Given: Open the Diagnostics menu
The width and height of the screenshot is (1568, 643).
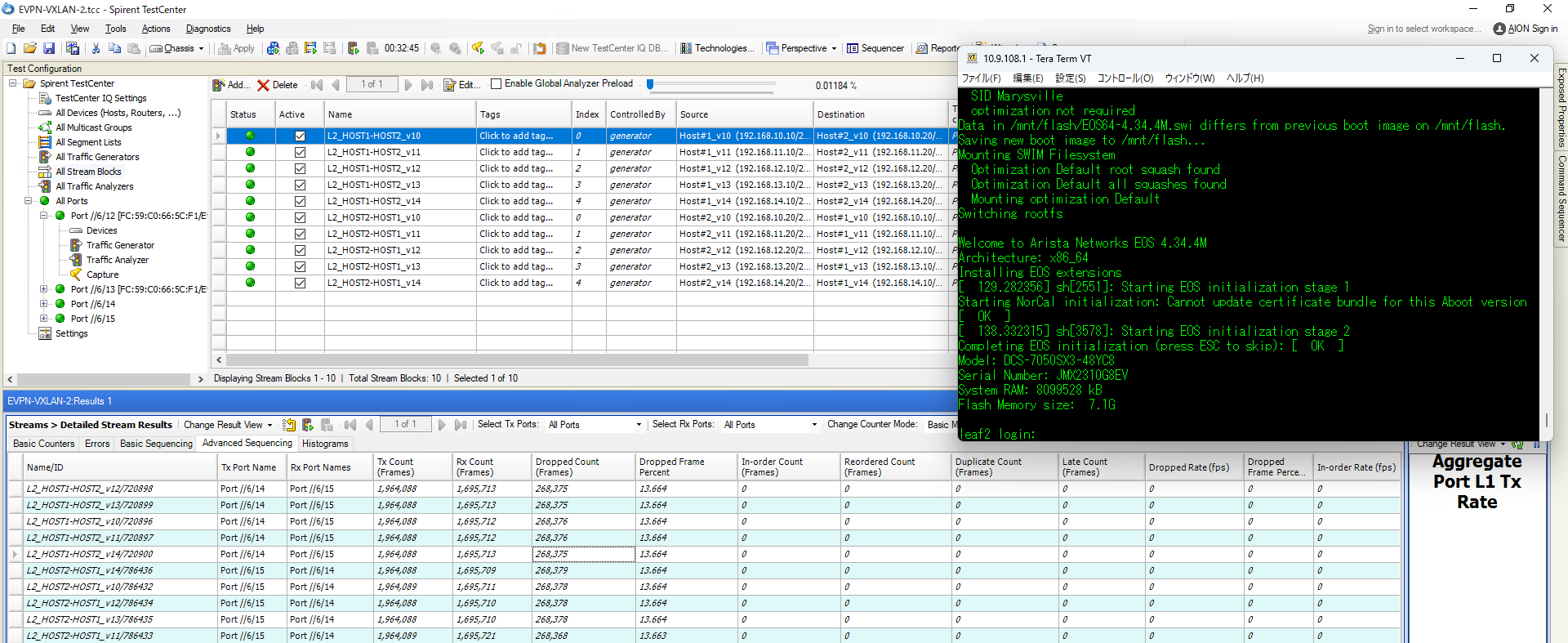Looking at the screenshot, I should [208, 29].
